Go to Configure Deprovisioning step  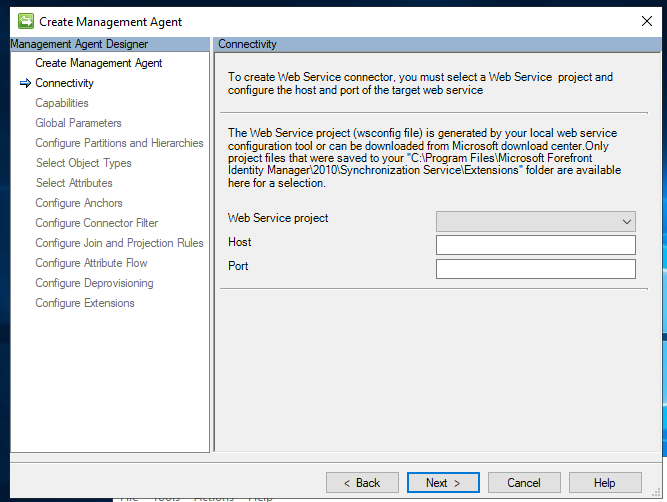94,283
